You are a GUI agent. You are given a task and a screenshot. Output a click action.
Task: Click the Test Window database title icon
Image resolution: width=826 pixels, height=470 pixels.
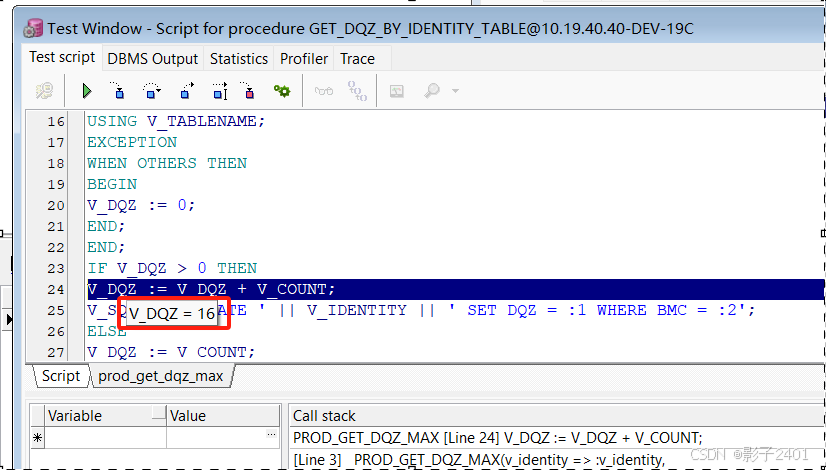pos(33,28)
